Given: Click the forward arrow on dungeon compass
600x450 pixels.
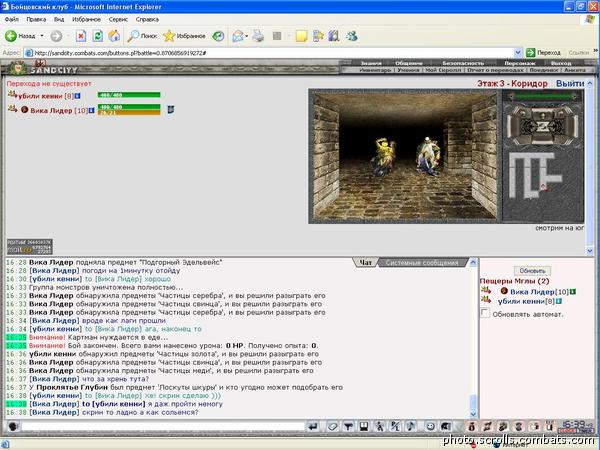Looking at the screenshot, I should (542, 113).
